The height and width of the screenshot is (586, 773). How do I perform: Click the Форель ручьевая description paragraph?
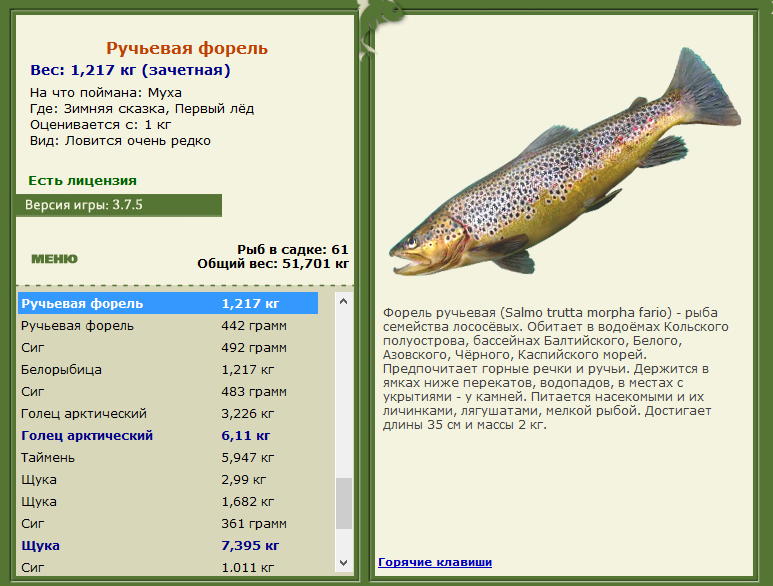[556, 369]
